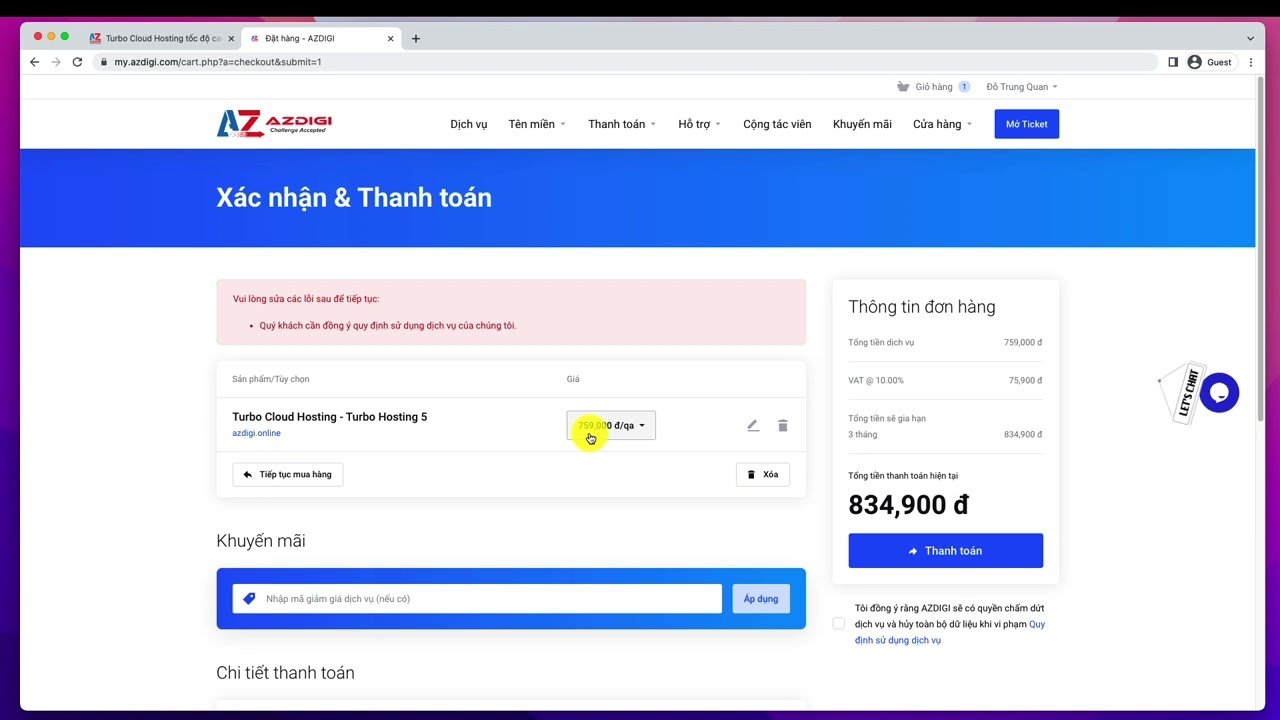Expand the Hỗ trợ menu

pos(699,124)
